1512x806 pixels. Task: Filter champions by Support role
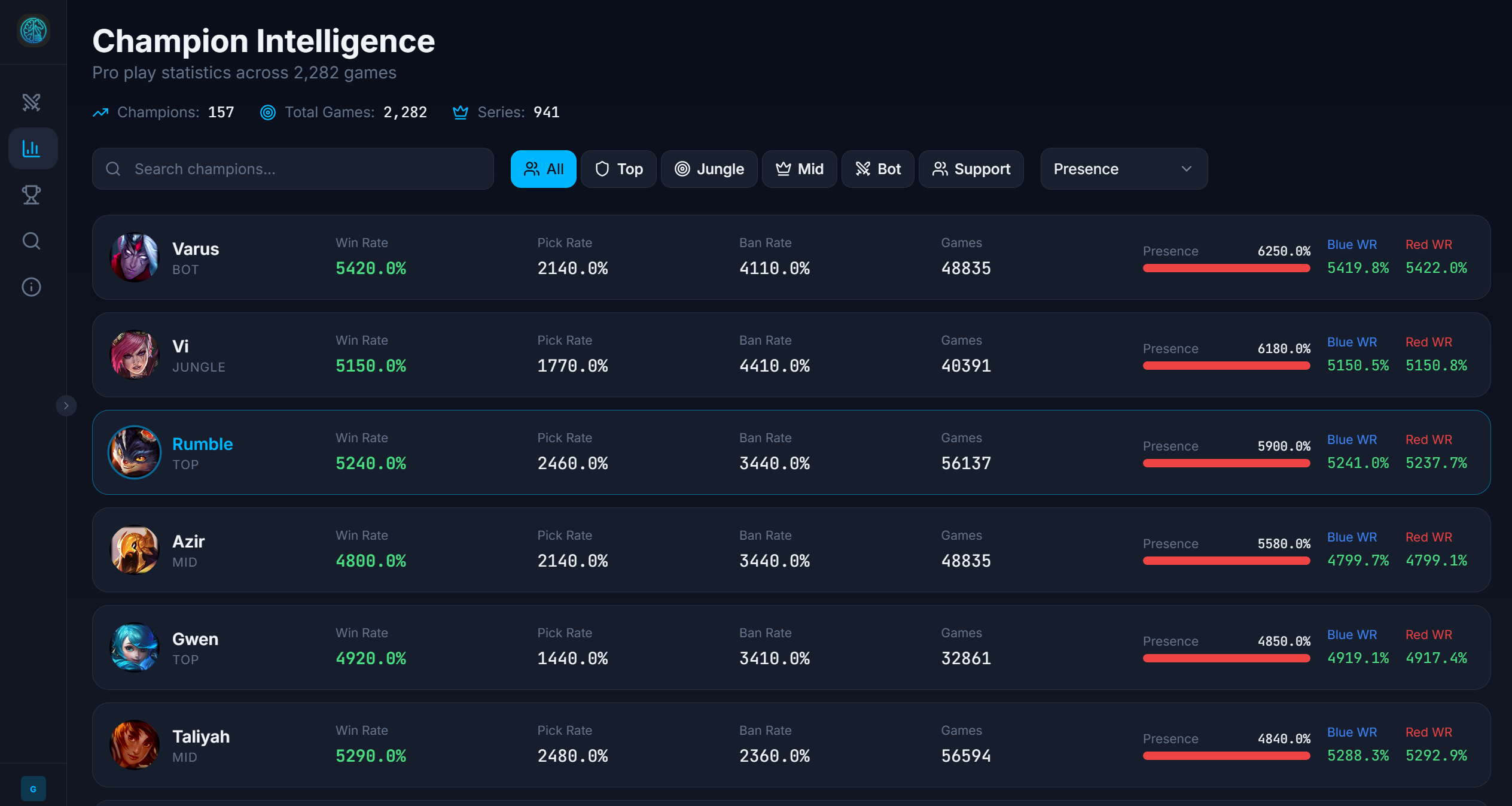pos(971,169)
